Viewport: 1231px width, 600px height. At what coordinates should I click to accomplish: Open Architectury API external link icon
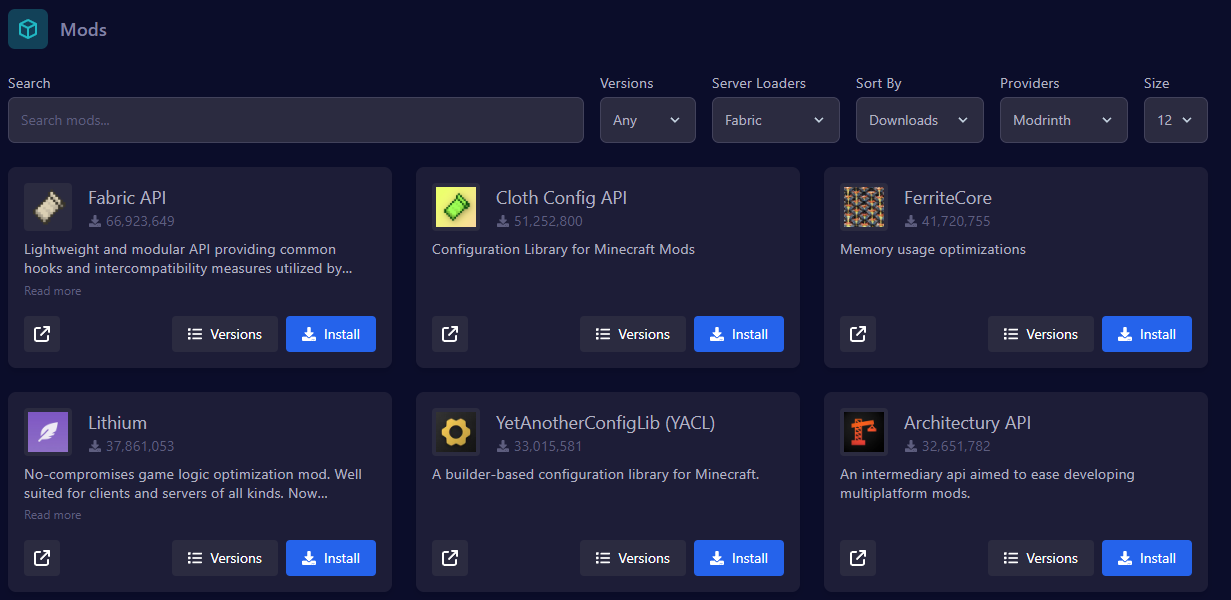tap(858, 558)
